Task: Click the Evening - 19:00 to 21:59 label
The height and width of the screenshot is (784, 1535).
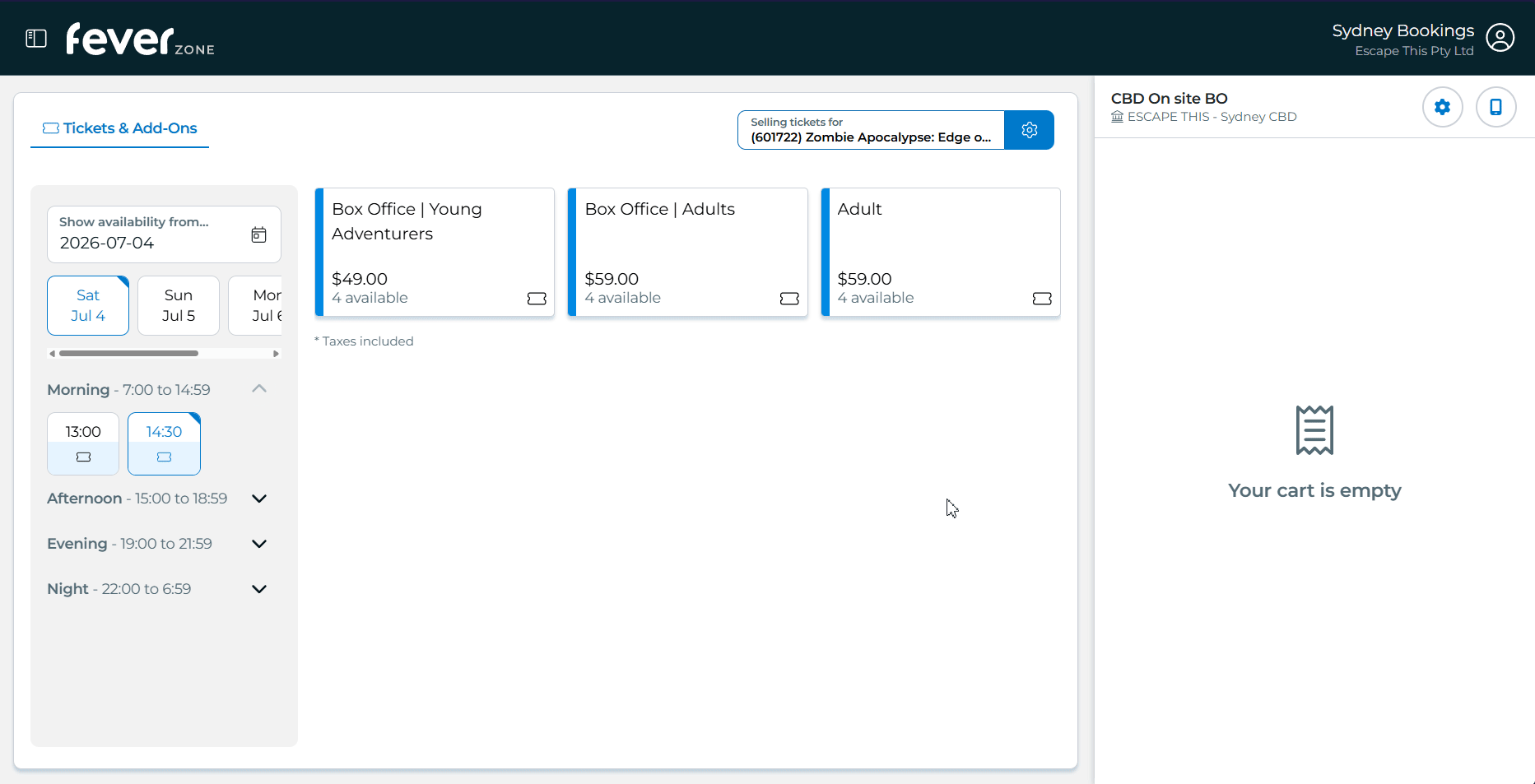Action: pos(129,544)
